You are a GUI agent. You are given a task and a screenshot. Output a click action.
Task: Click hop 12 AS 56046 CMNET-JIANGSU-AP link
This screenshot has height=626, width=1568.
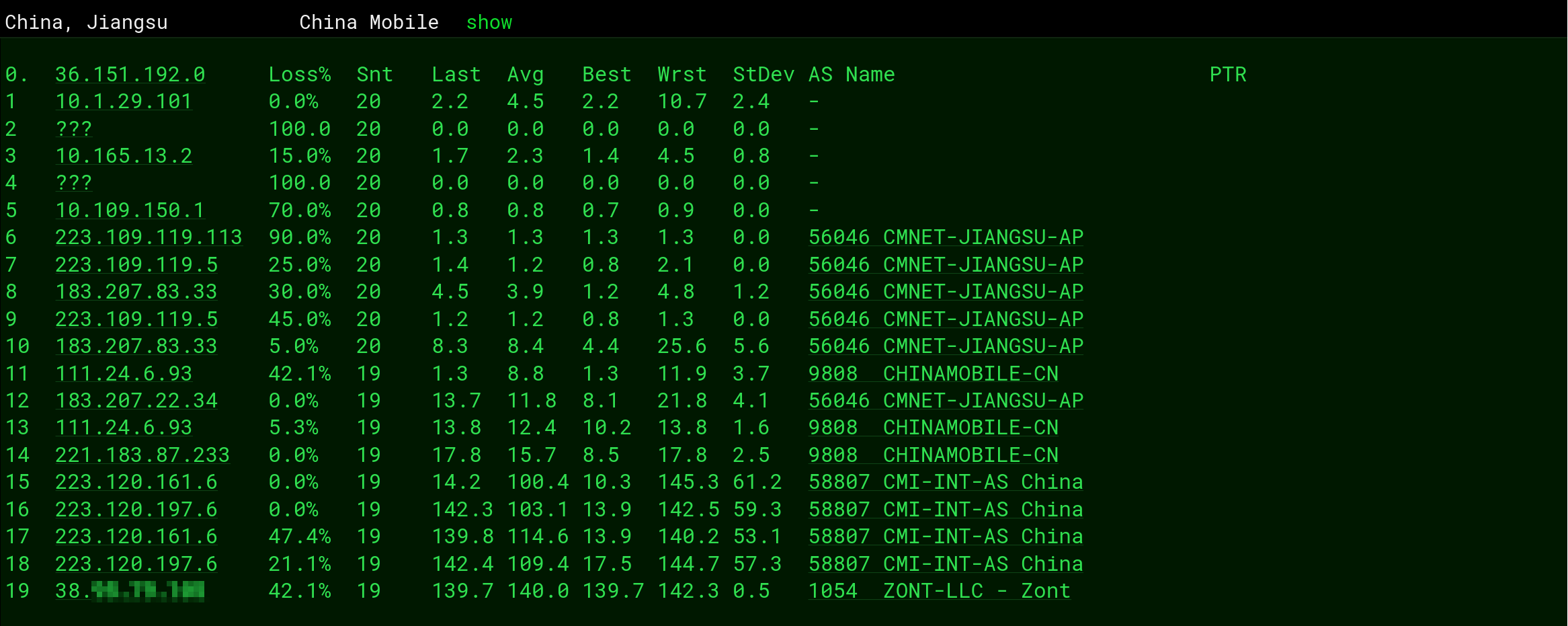(945, 401)
